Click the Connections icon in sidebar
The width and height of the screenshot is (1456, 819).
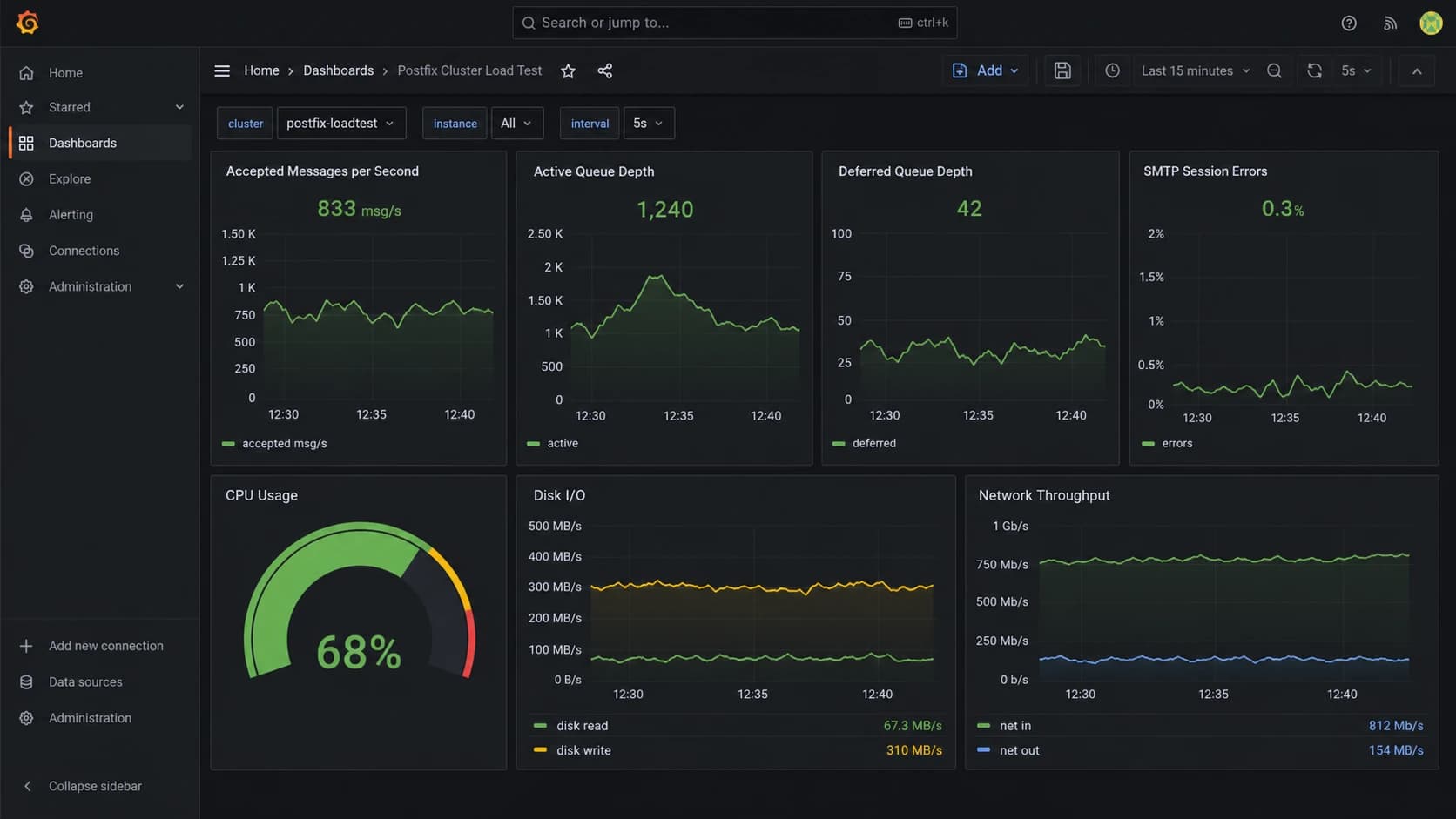tap(26, 251)
